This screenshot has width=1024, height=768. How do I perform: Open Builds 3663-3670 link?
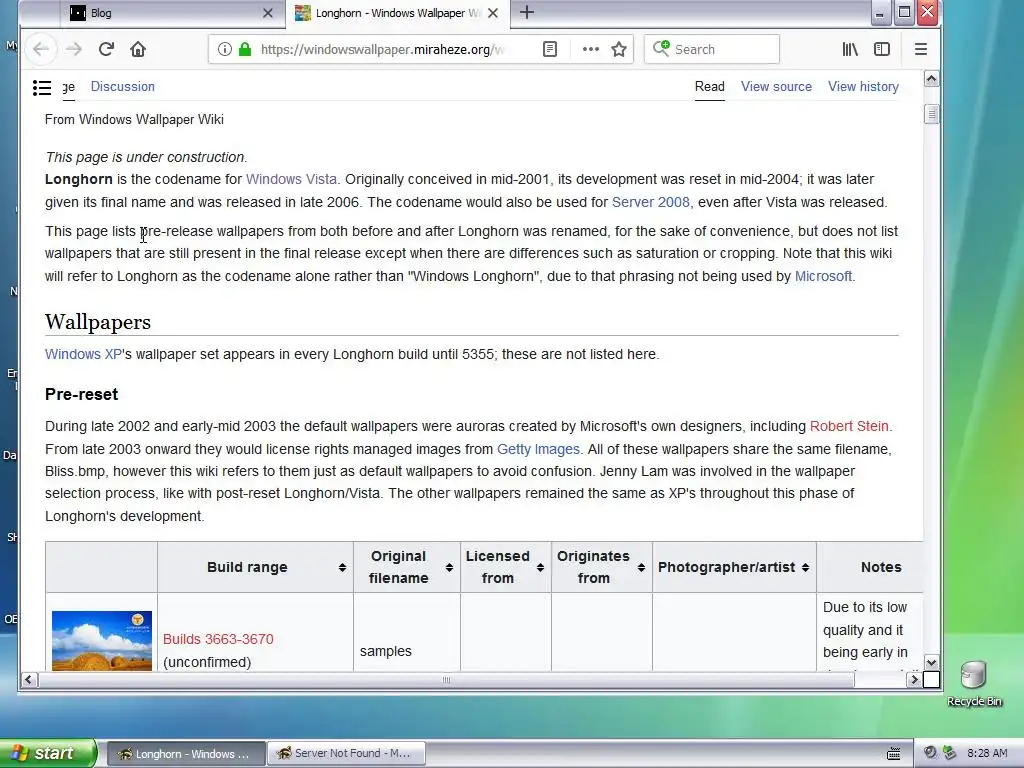tap(218, 639)
